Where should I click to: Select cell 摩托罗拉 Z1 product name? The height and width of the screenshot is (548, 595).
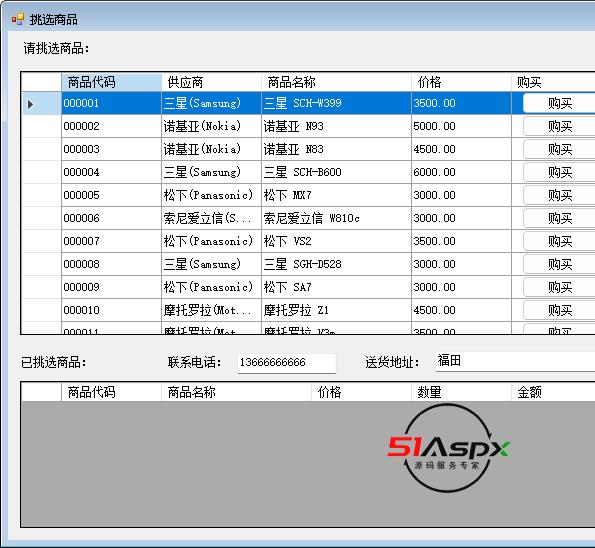point(336,310)
